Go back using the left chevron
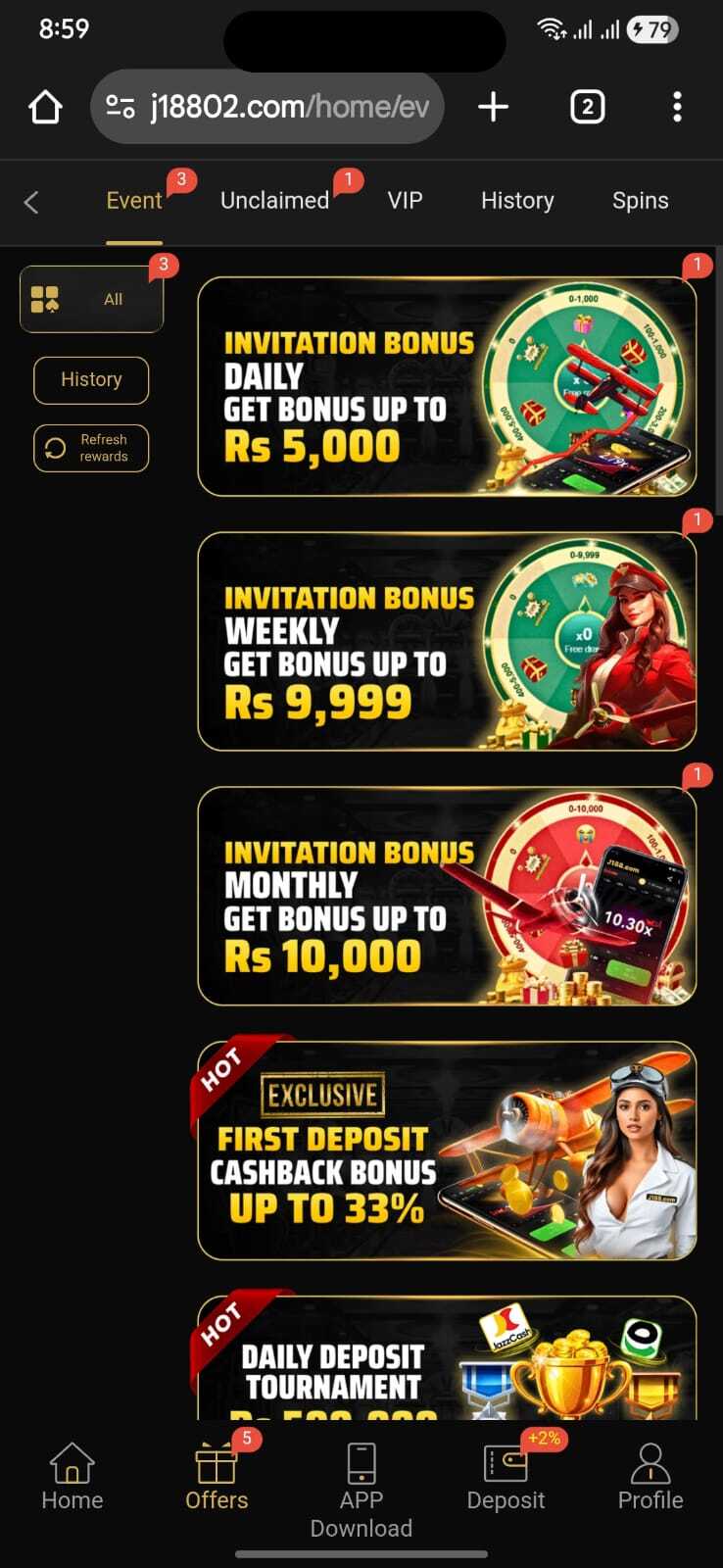This screenshot has height=1568, width=723. pyautogui.click(x=31, y=202)
